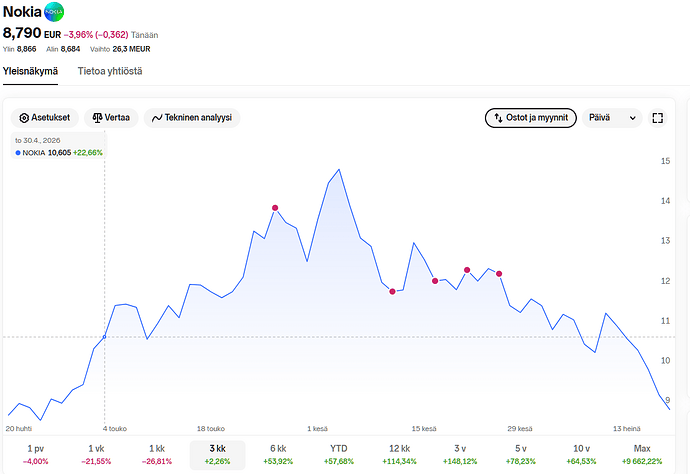Switch to Yleisnäkymä tab
Image resolution: width=690 pixels, height=474 pixels.
[30, 71]
